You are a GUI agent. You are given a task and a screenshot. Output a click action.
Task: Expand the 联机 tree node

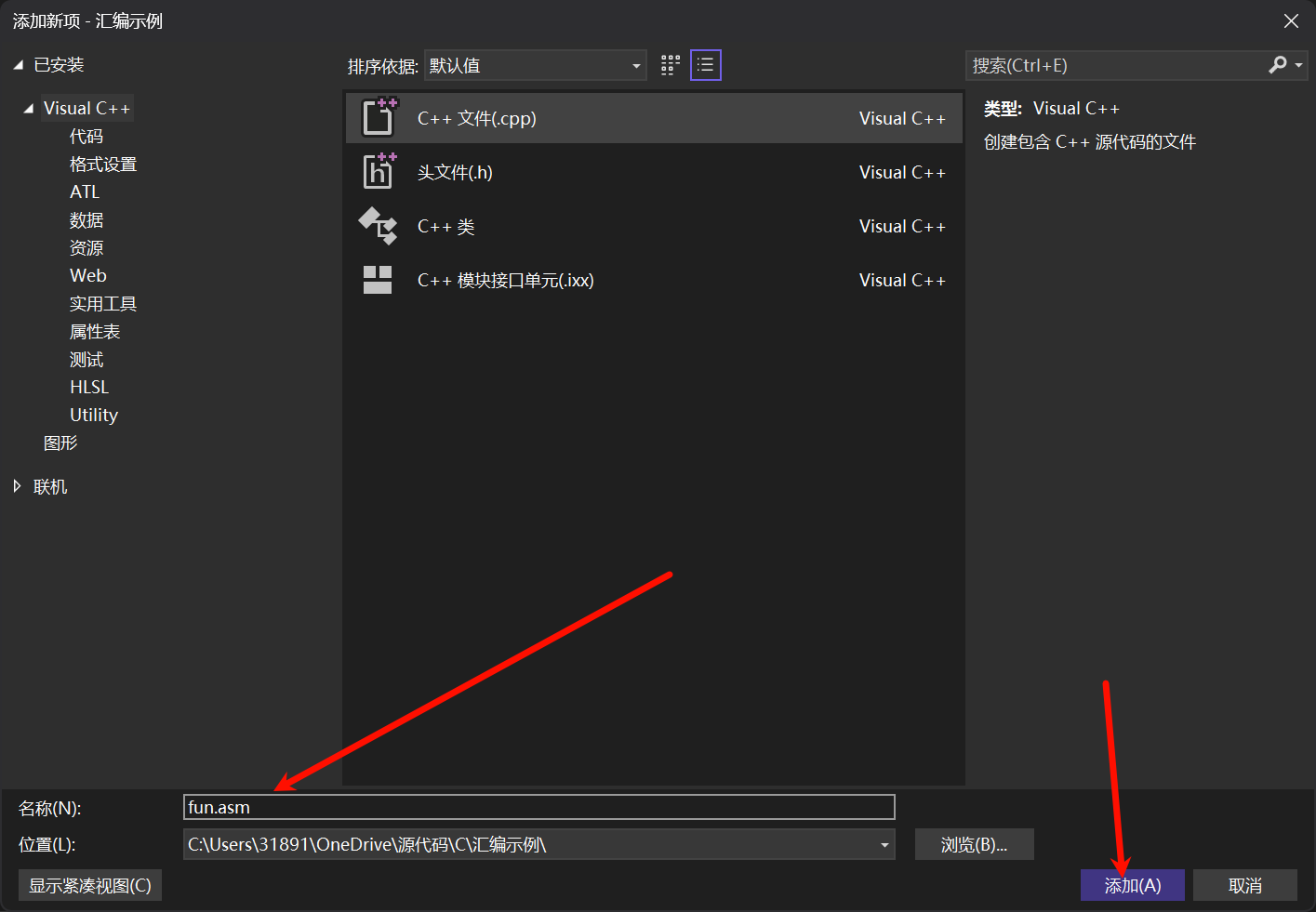17,486
